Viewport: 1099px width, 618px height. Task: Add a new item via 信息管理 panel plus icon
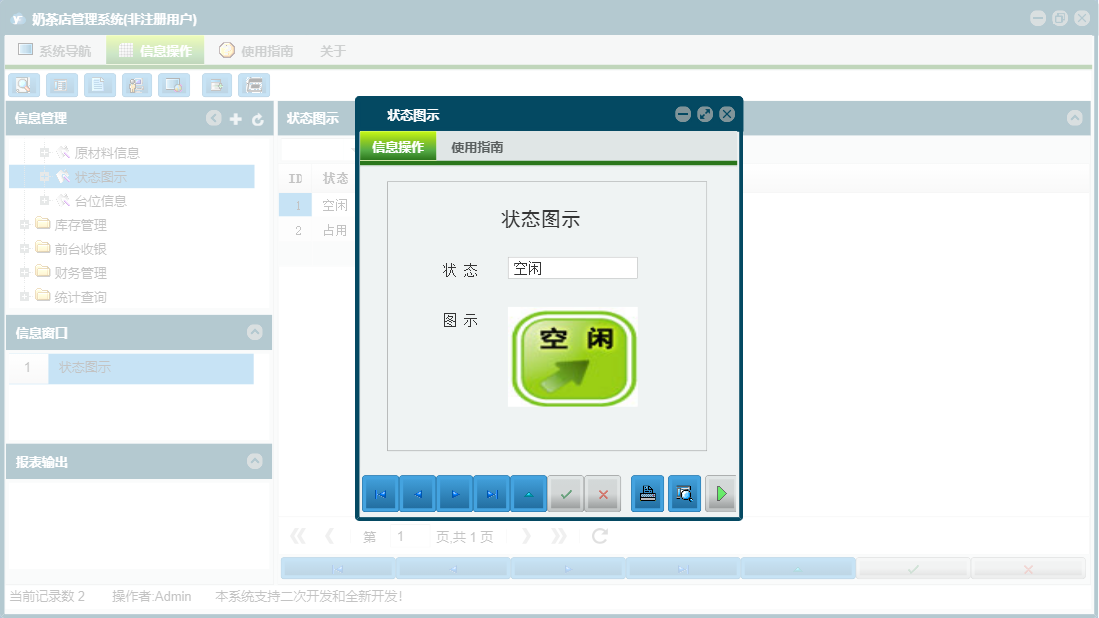pyautogui.click(x=233, y=118)
